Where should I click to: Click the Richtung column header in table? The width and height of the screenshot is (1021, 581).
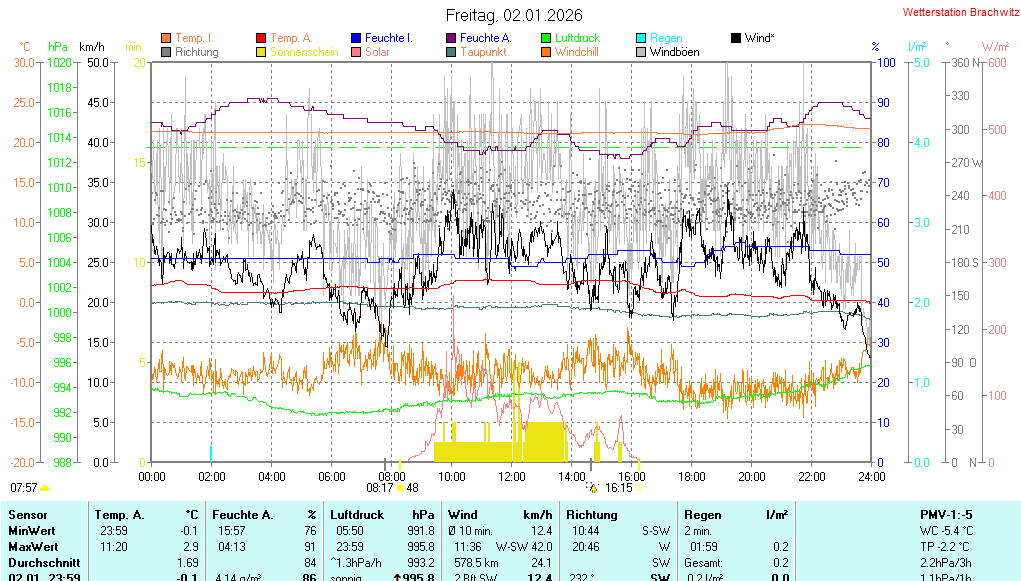(x=592, y=514)
